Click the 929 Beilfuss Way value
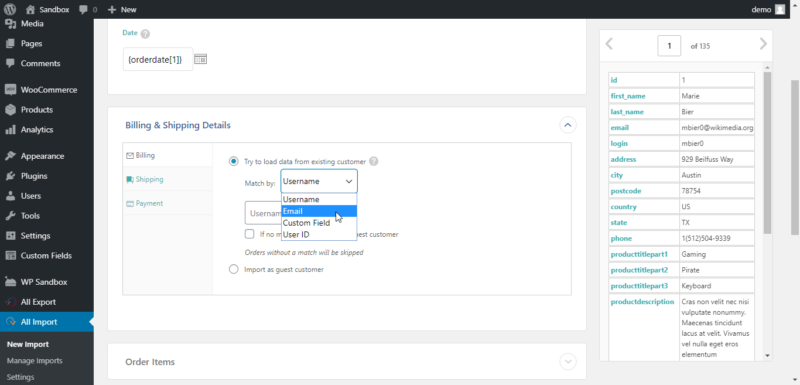 (x=707, y=159)
